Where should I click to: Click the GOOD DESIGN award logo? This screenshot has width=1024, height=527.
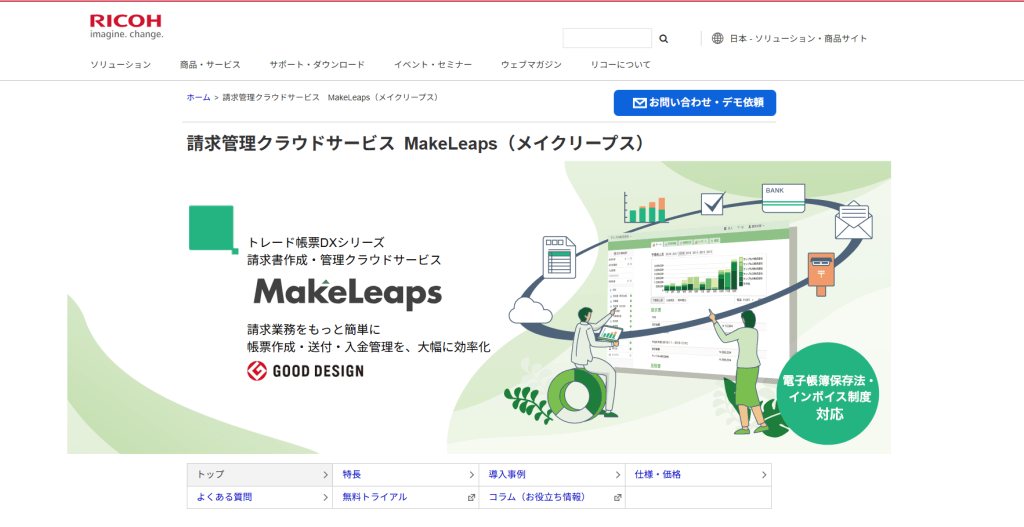pos(305,371)
